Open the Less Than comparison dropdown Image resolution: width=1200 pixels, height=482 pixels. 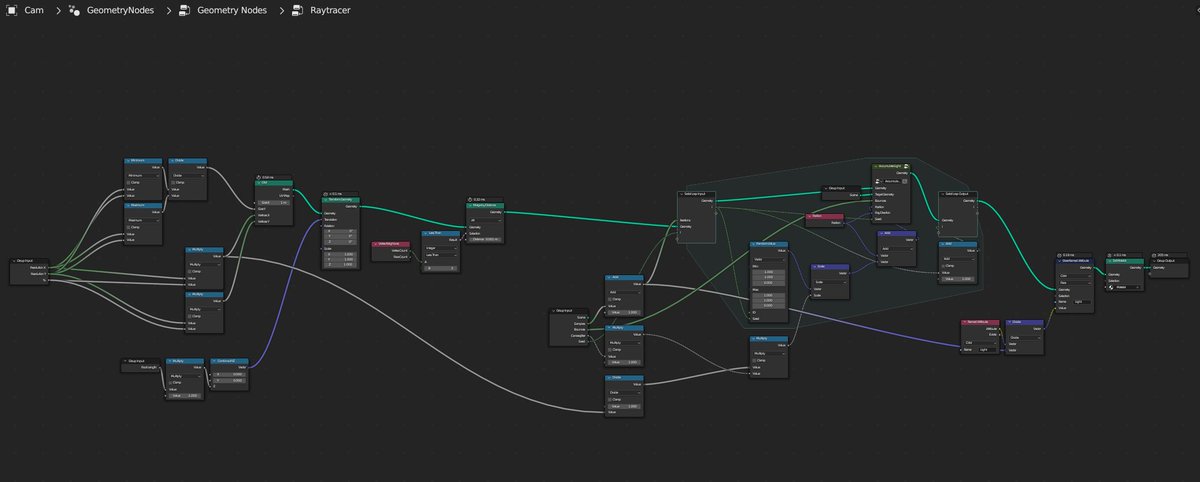pos(441,255)
